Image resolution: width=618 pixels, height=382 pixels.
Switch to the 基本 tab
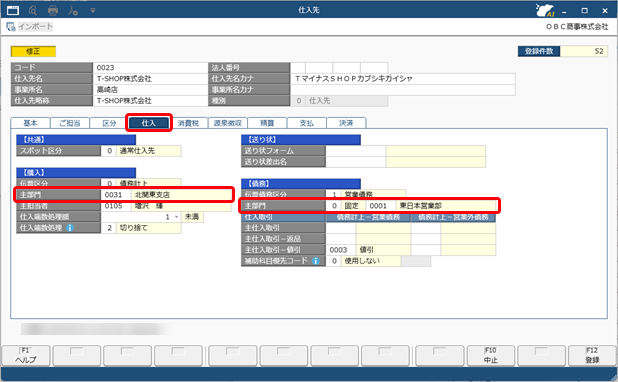point(30,123)
